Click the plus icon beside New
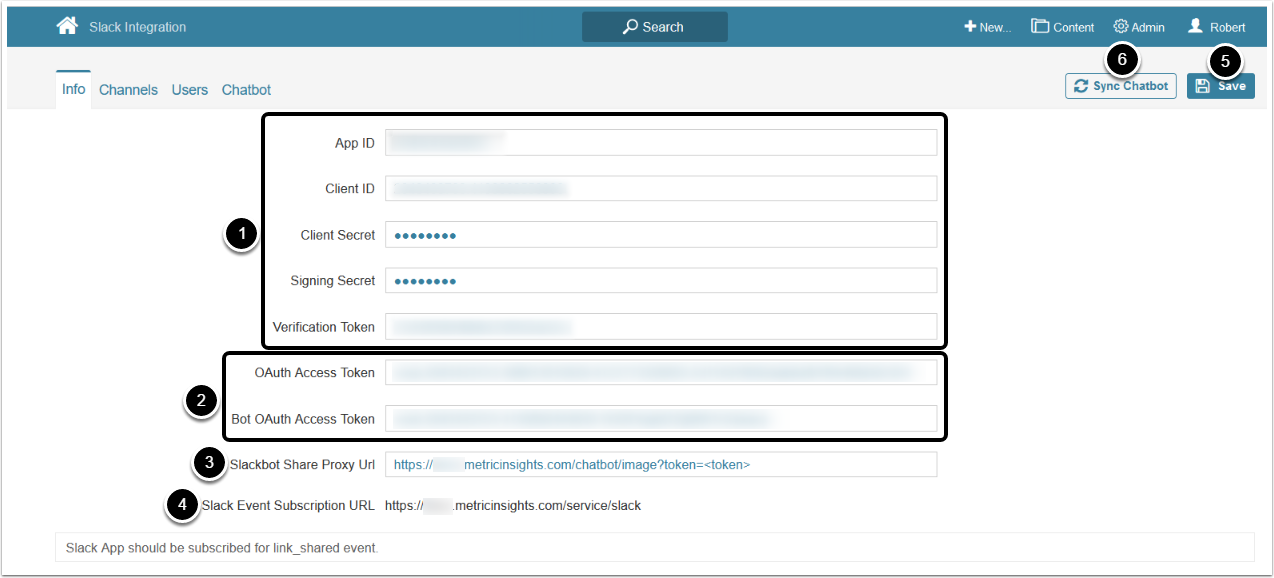The height and width of the screenshot is (578, 1274). [970, 27]
